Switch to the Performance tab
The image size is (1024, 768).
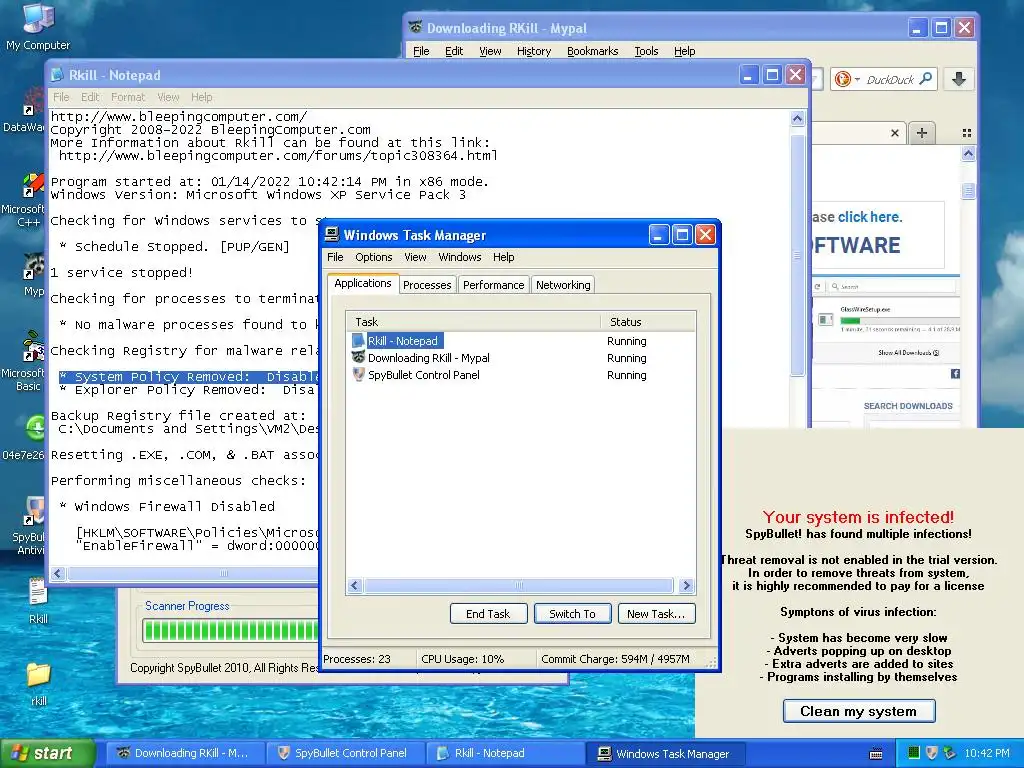tap(493, 285)
